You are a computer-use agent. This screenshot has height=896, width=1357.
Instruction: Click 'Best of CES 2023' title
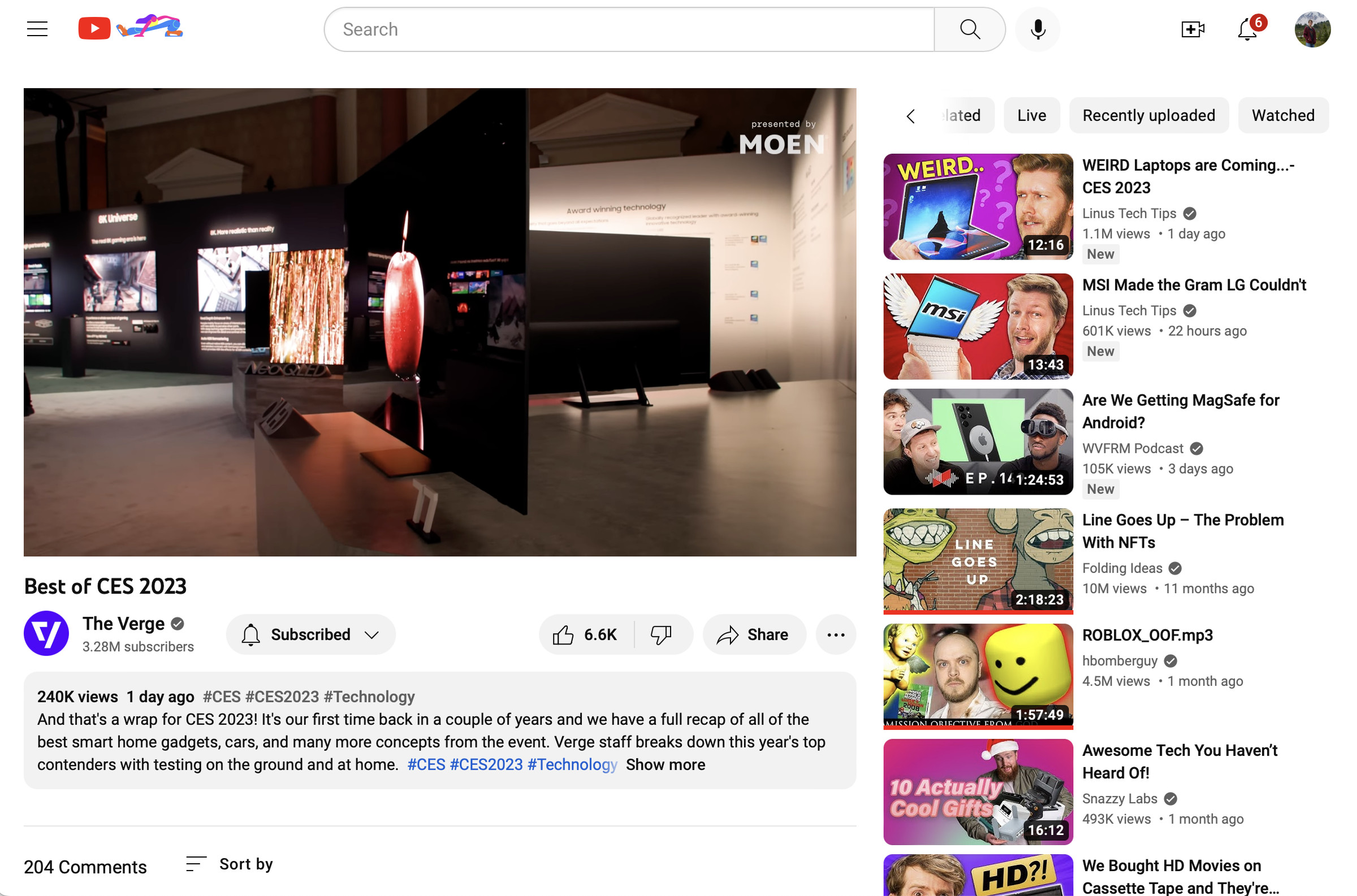[x=105, y=586]
